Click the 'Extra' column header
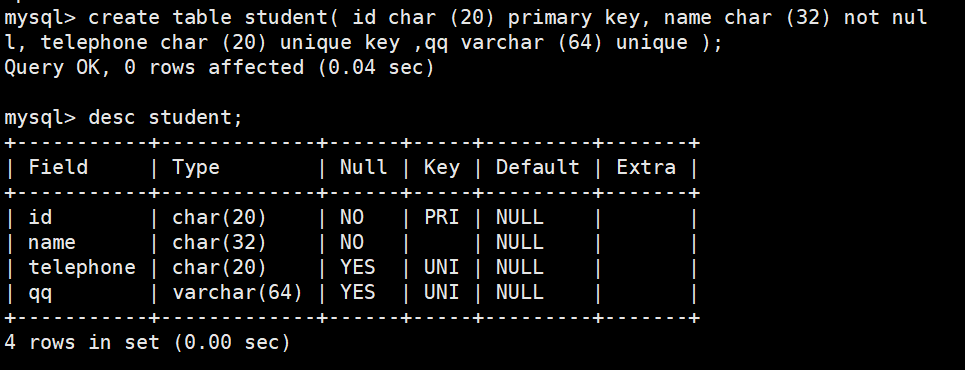Screen dimensions: 965x370 click(x=646, y=167)
